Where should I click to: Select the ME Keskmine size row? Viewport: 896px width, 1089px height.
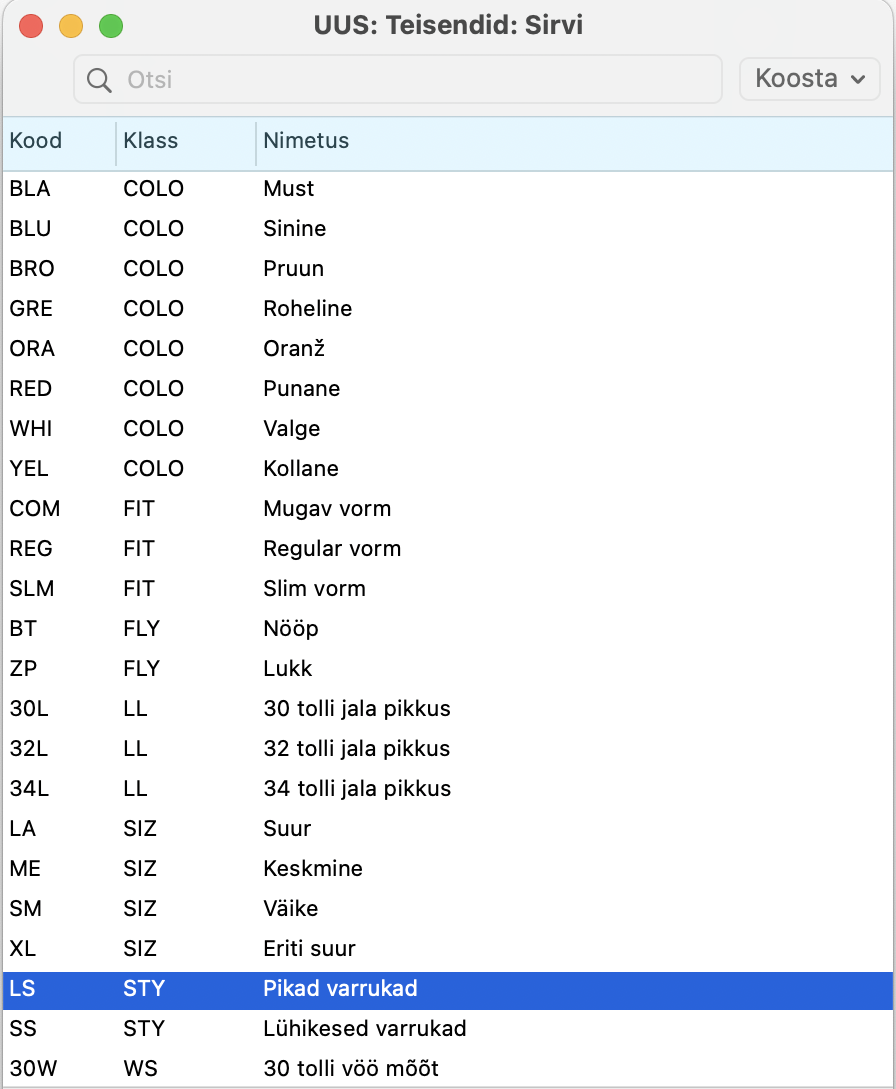pyautogui.click(x=448, y=868)
